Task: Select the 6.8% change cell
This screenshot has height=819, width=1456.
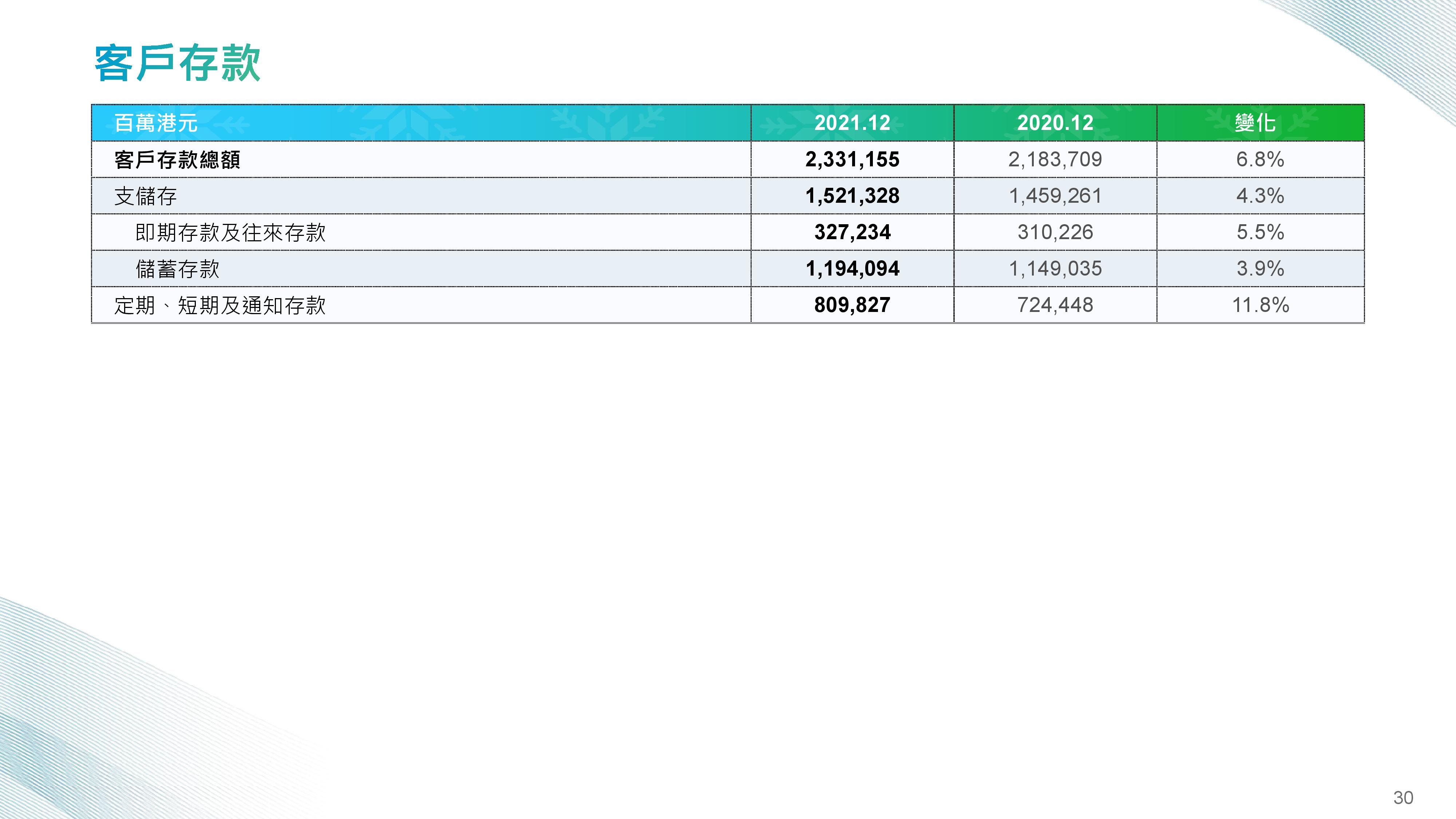Action: pyautogui.click(x=1260, y=159)
